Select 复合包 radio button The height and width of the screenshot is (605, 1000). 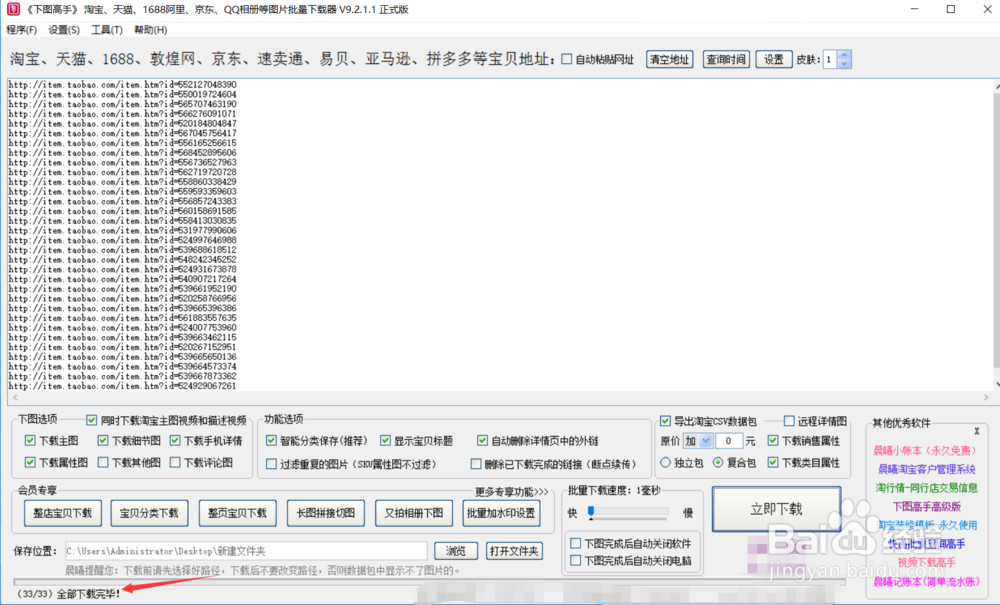tap(718, 462)
